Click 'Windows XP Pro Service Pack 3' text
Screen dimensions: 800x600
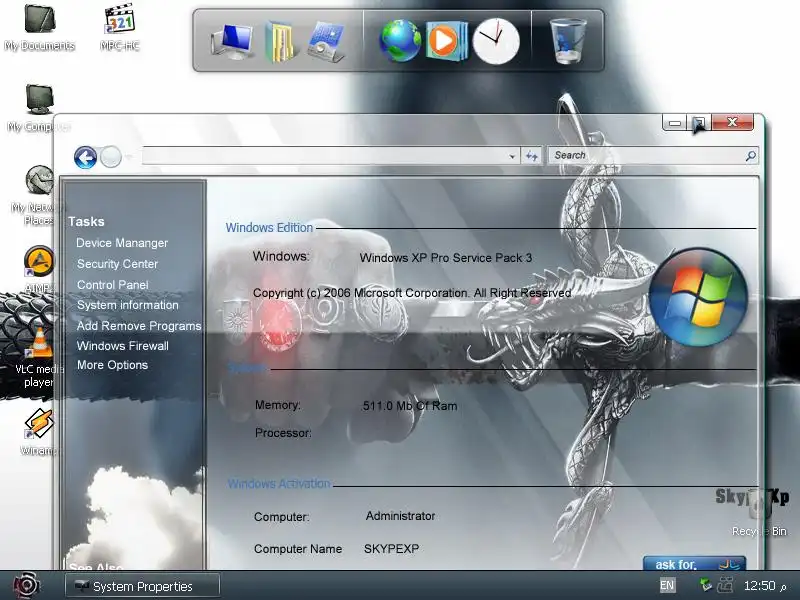pos(445,258)
